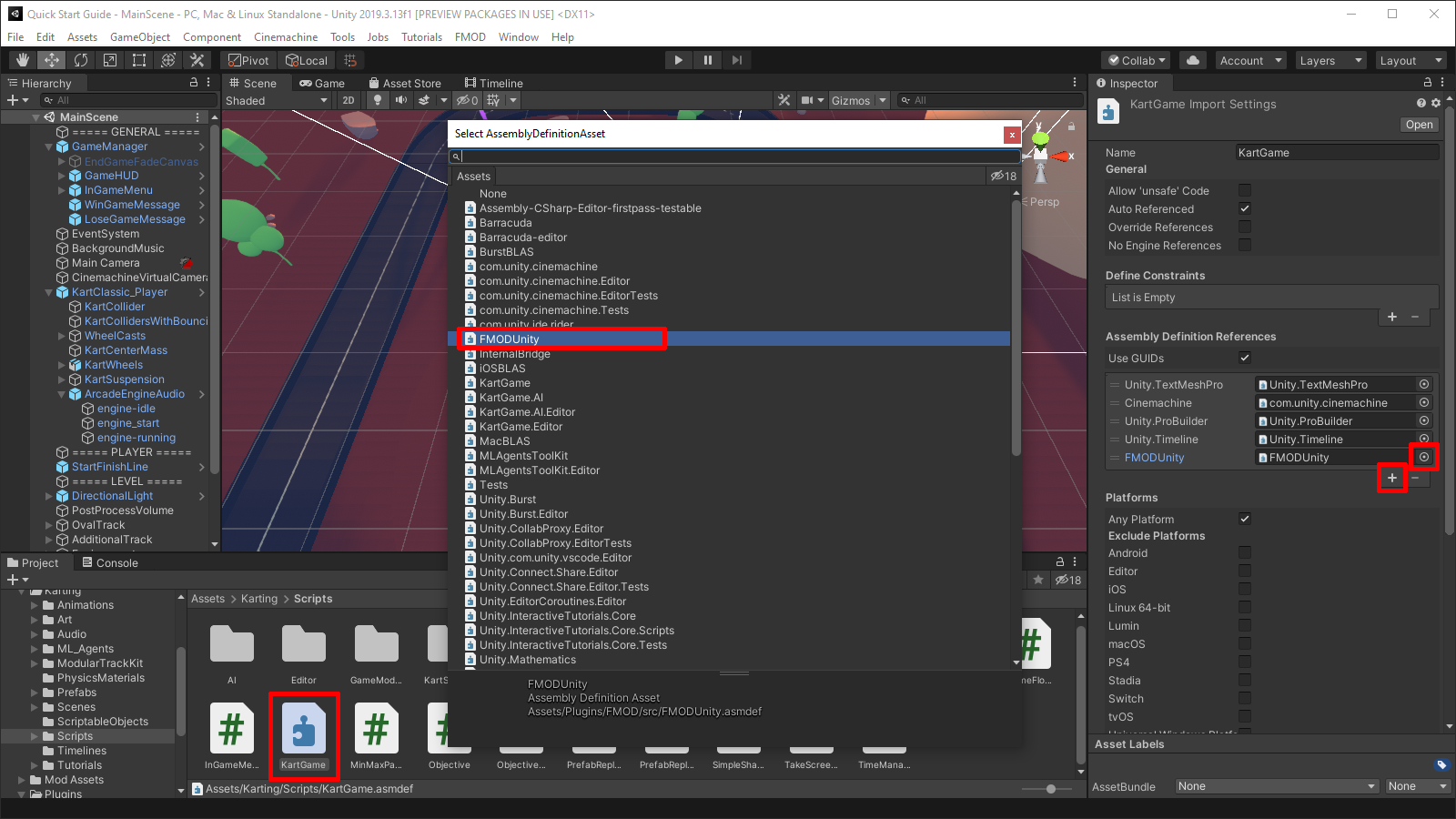Select the Move tool in the toolbar

click(x=51, y=60)
